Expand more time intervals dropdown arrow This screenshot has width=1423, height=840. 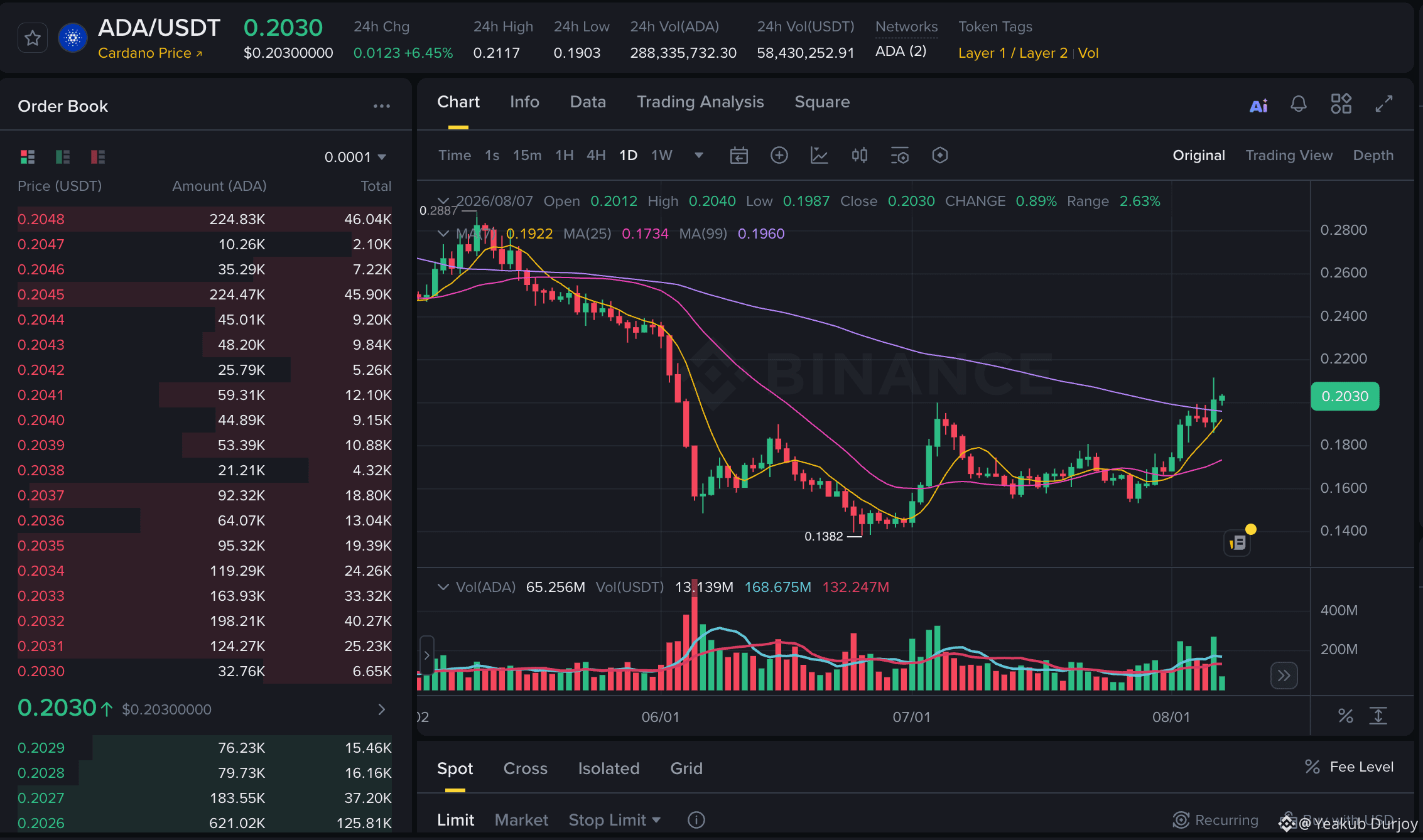(699, 155)
